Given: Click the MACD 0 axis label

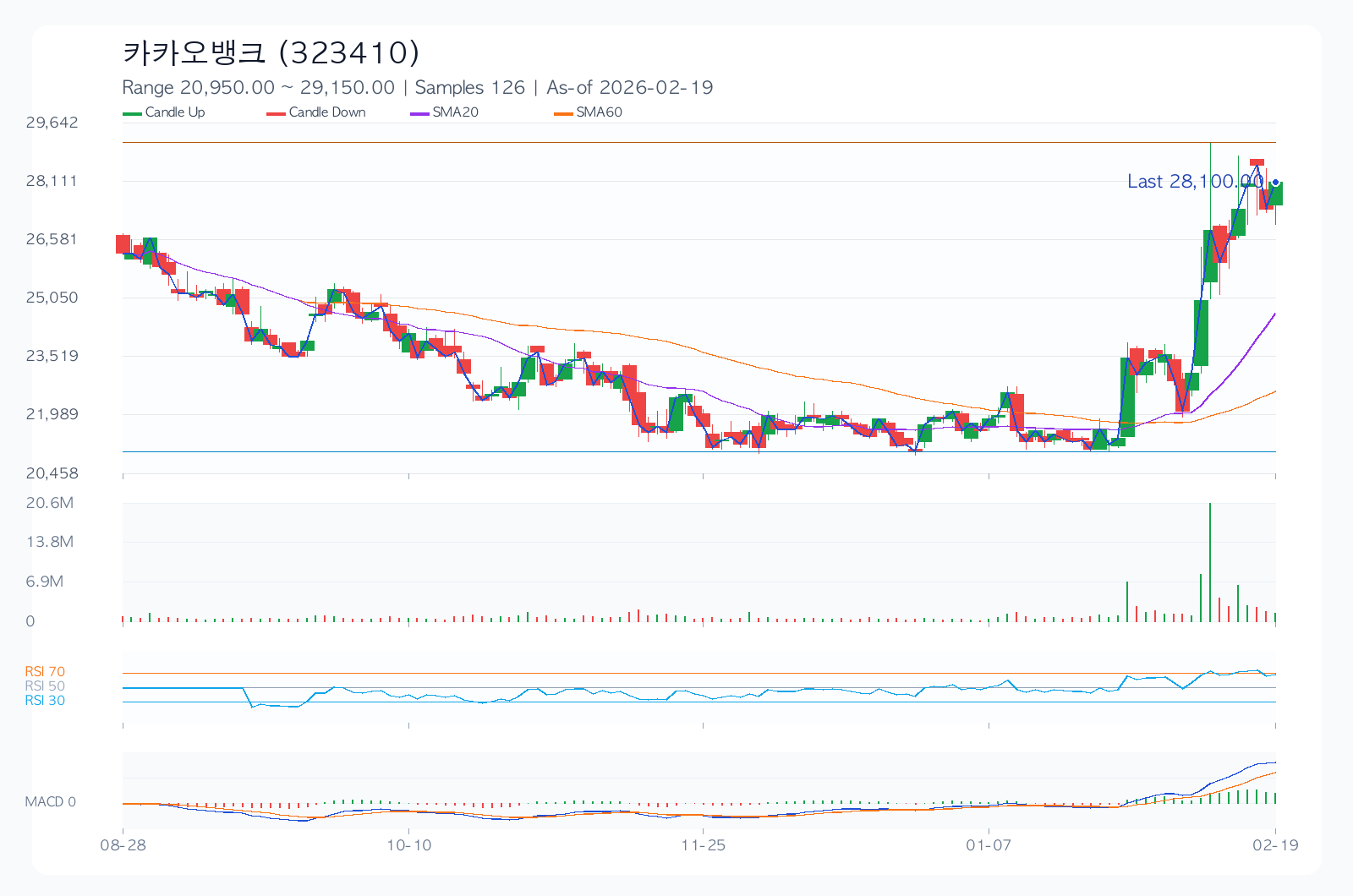Looking at the screenshot, I should [x=50, y=801].
